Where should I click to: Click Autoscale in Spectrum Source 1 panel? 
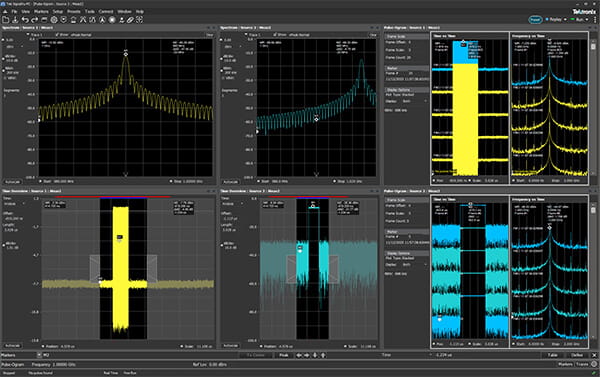pos(13,182)
